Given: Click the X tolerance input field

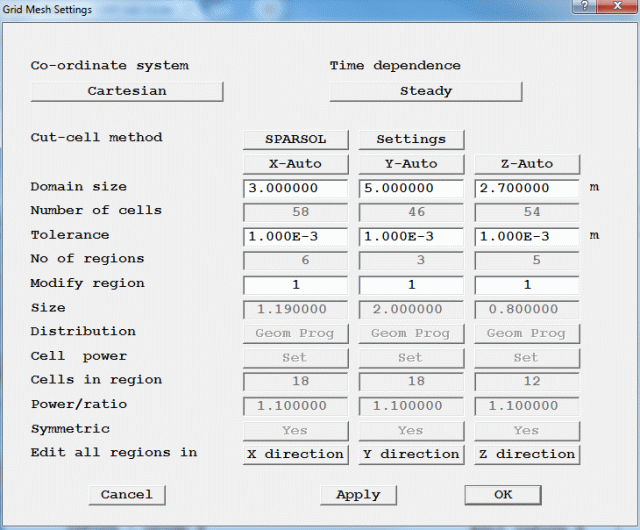Looking at the screenshot, I should [295, 237].
